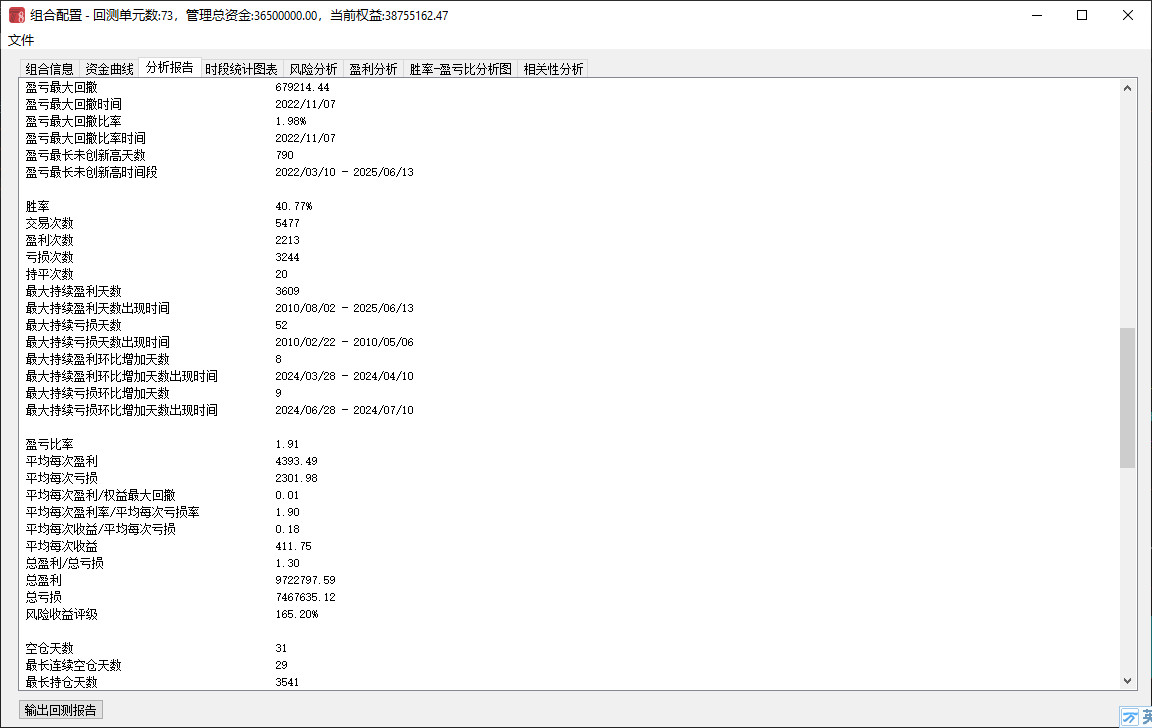Maximize the 组合配置 window
Screen dimensions: 1152x728
point(1082,16)
